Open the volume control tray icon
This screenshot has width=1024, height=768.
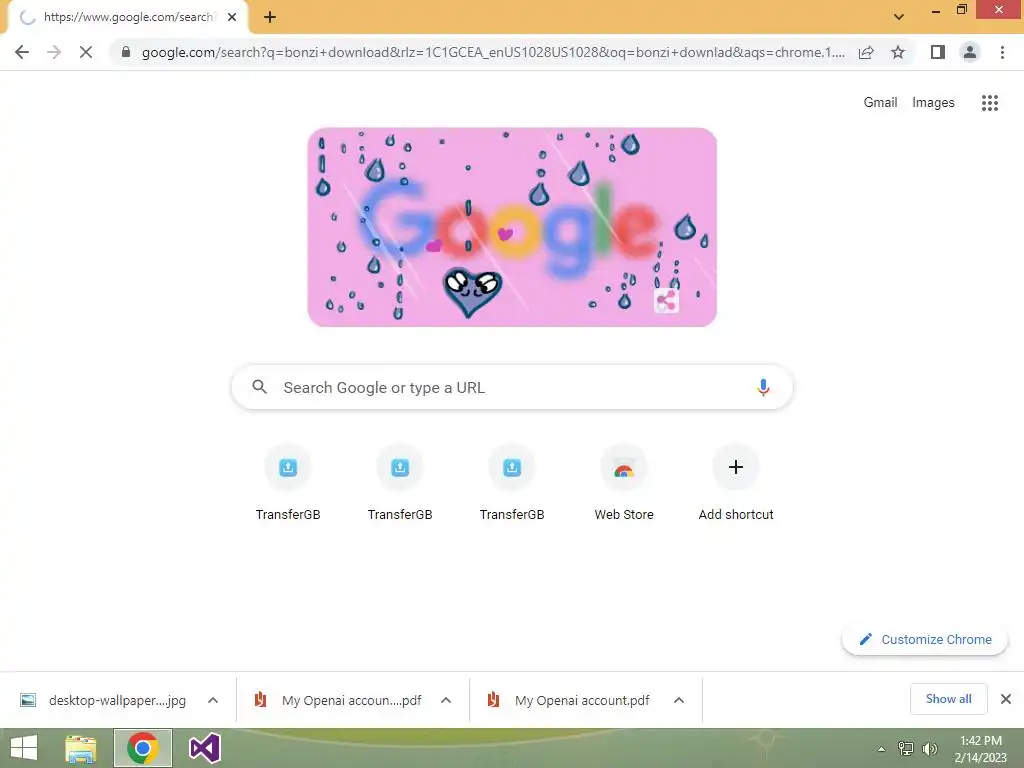[x=929, y=748]
